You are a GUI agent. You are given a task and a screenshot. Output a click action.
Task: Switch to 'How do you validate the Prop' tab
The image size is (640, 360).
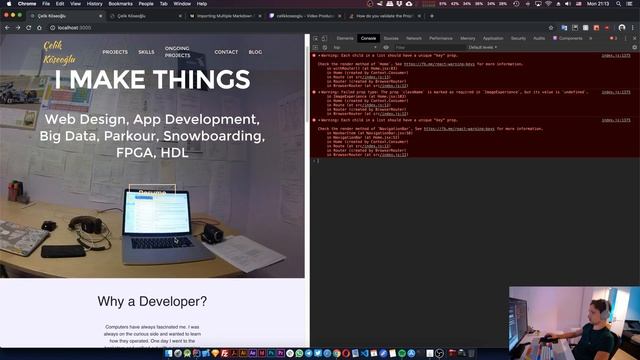[384, 16]
